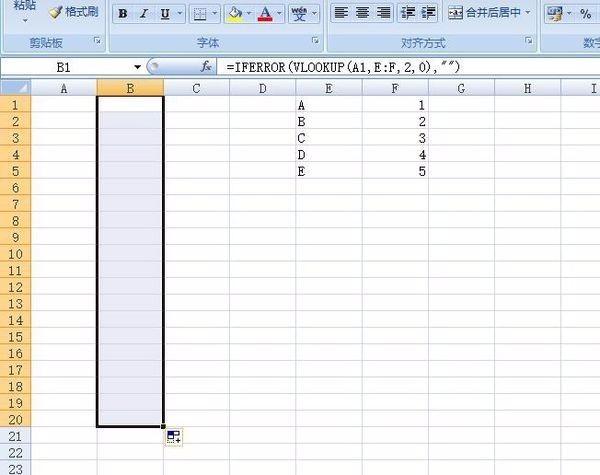
Task: Toggle italic formatting
Action: coord(143,14)
